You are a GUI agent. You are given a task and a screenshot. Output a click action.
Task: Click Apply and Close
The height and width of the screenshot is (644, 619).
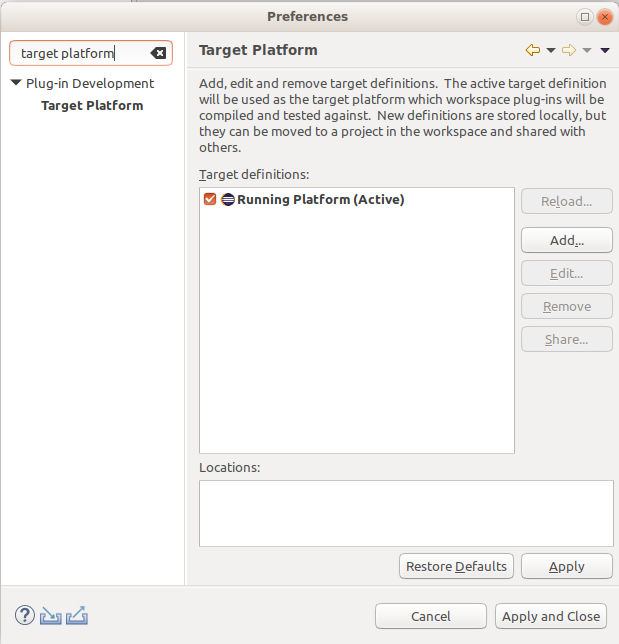[551, 616]
